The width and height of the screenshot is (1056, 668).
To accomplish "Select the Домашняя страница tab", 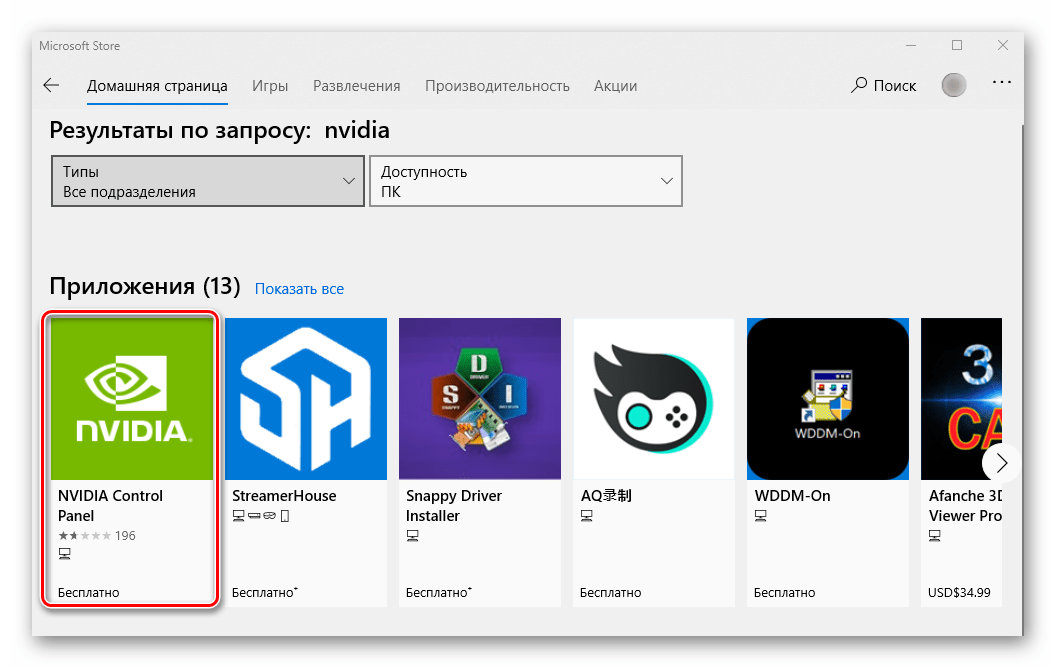I will 157,86.
